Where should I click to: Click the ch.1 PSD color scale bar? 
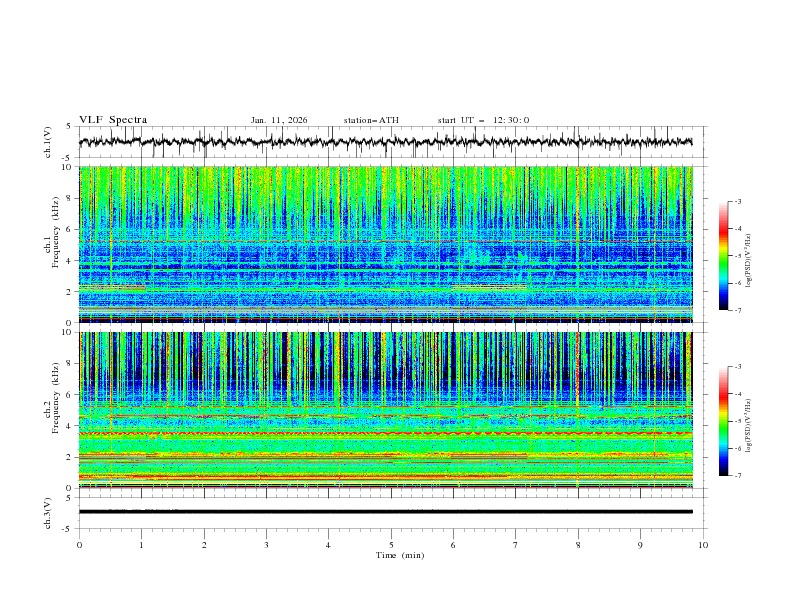pyautogui.click(x=723, y=255)
